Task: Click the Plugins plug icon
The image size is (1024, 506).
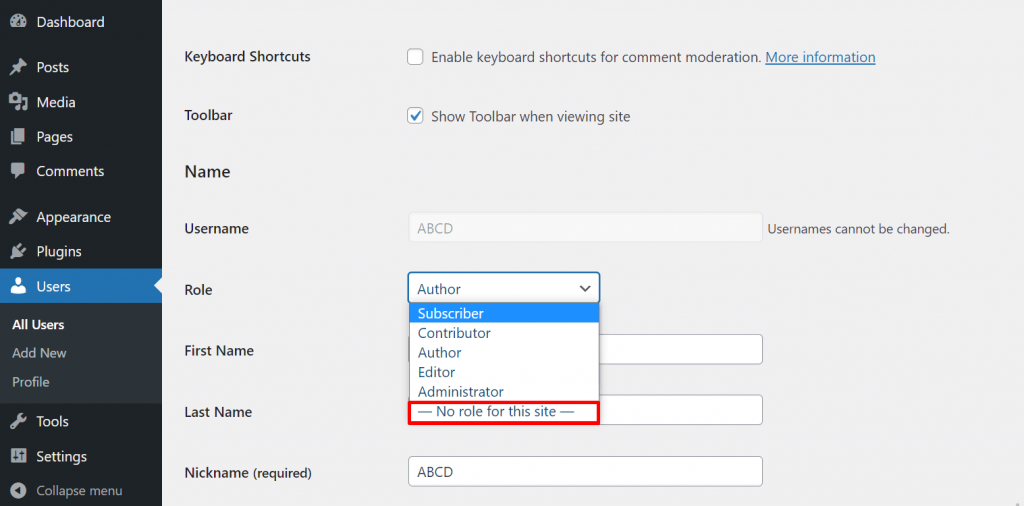Action: click(18, 251)
